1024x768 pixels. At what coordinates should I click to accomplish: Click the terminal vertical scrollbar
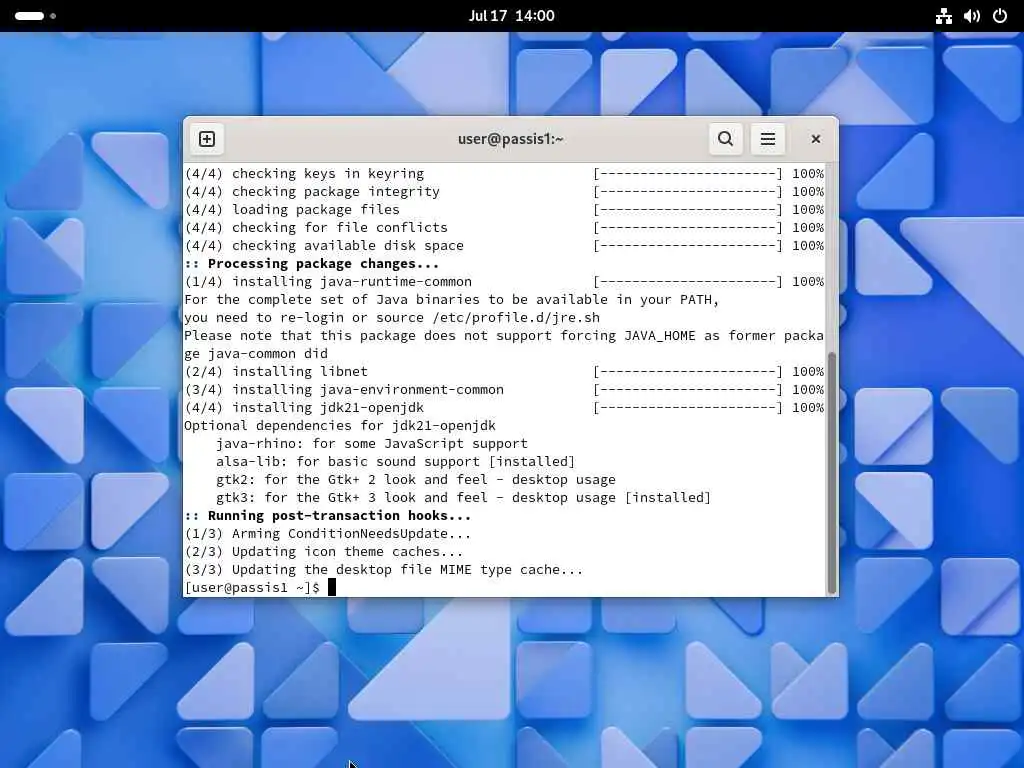(x=832, y=472)
